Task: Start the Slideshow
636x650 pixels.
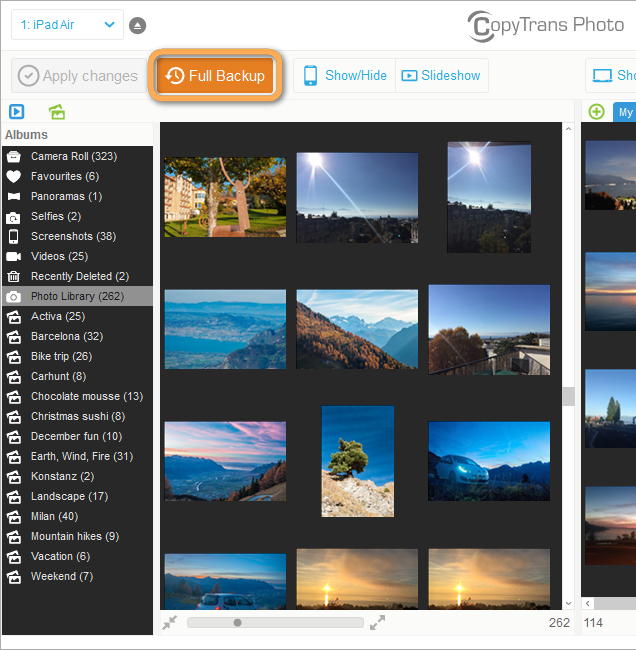Action: click(x=441, y=76)
